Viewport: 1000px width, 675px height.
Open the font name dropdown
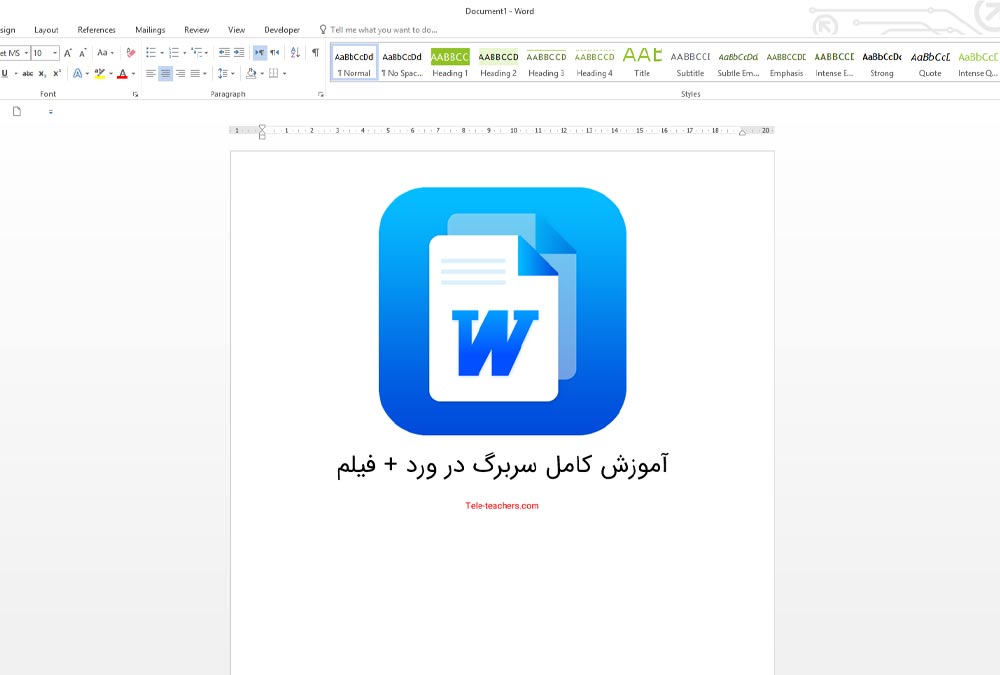click(26, 53)
